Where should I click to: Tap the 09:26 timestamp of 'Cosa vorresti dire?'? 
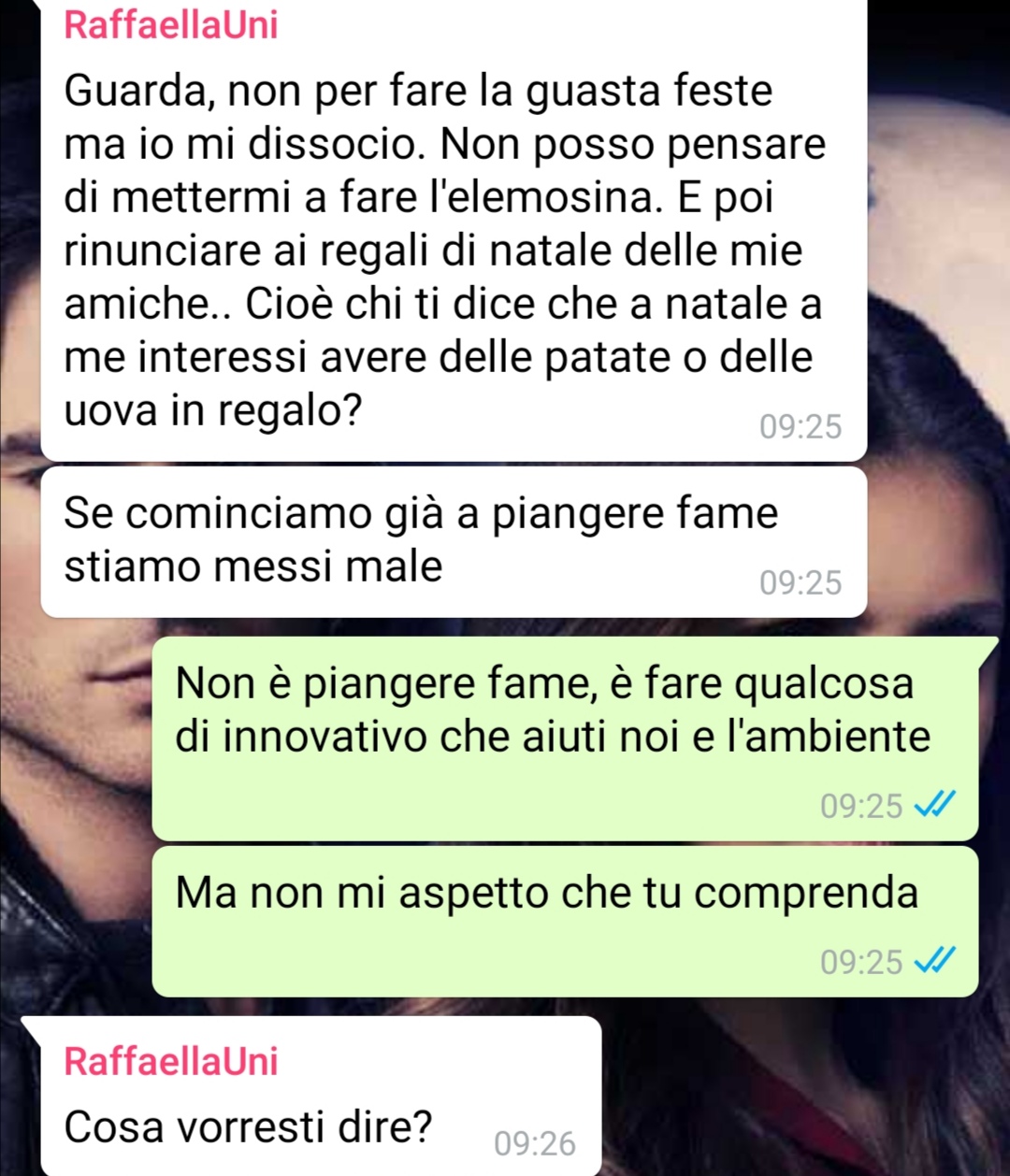tap(535, 1143)
